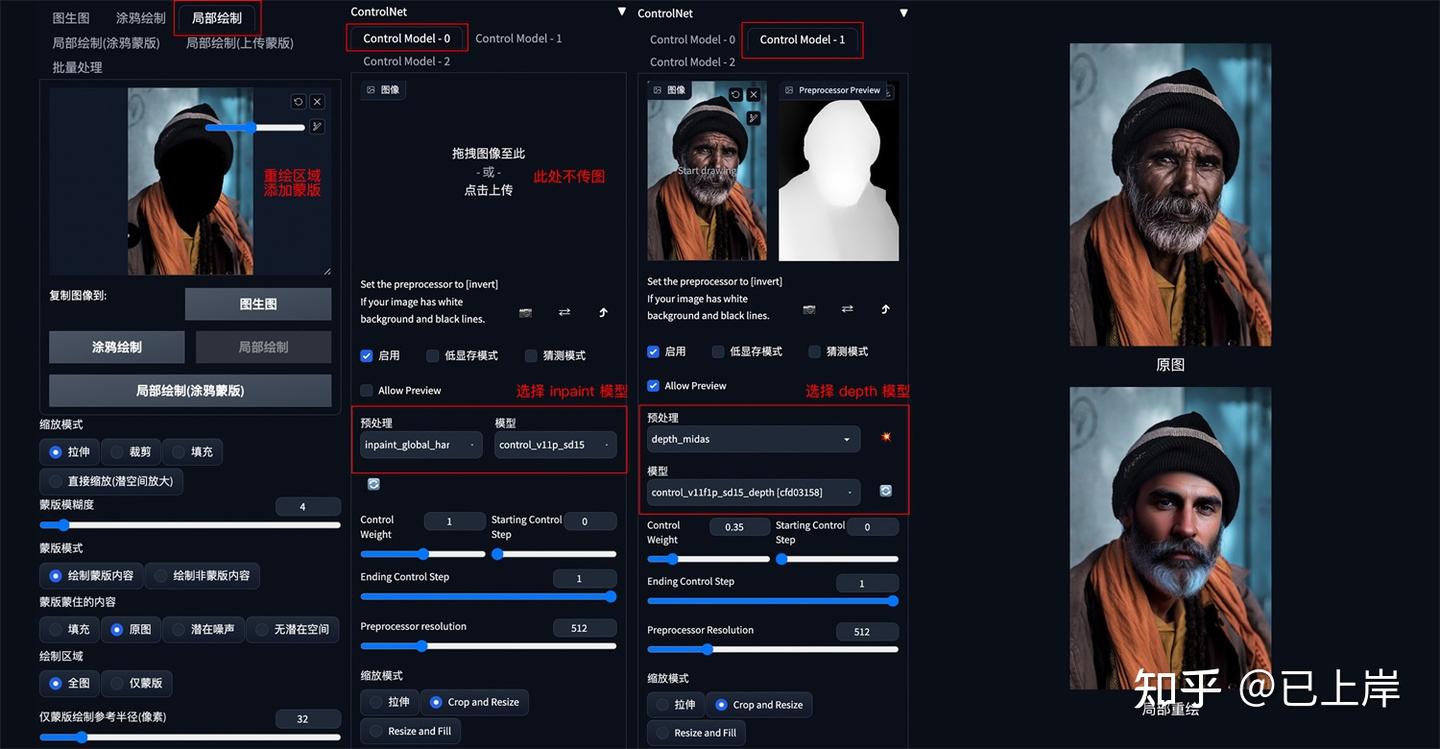
Task: Open 批量处理 tab
Action: [x=77, y=67]
